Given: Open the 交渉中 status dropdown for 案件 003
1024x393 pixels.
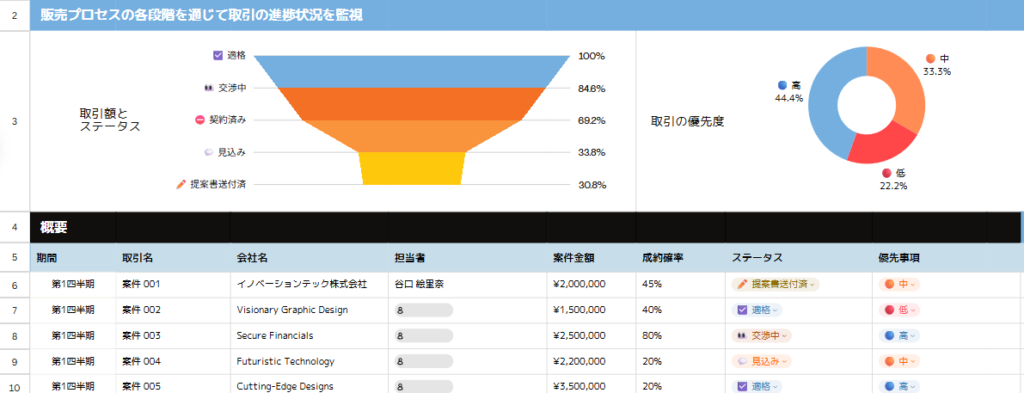Looking at the screenshot, I should coord(761,336).
